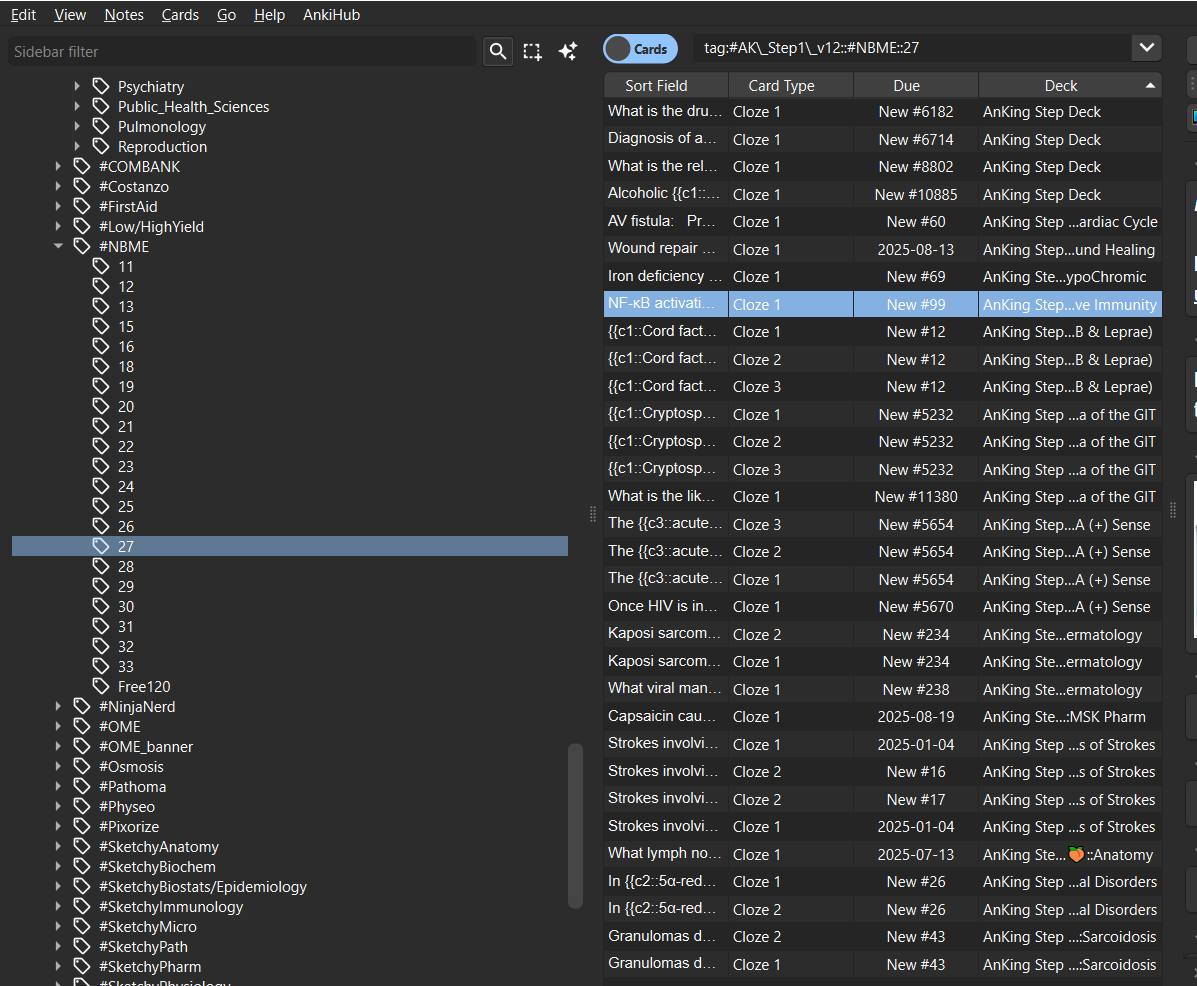Screen dimensions: 1197x986
Task: Click the tag icon next to #SketchyMicro
Action: tap(82, 926)
